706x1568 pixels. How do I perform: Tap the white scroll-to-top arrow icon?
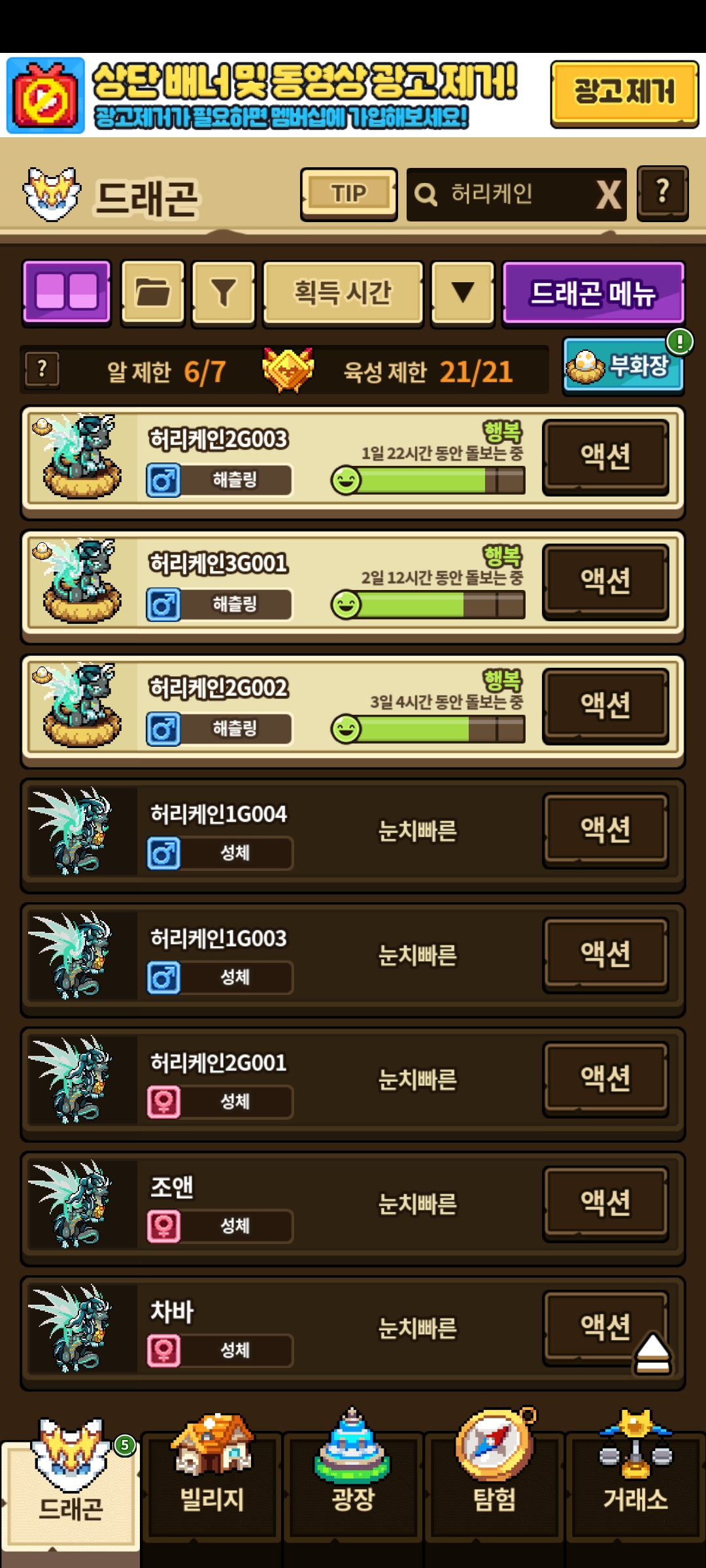coord(652,1354)
